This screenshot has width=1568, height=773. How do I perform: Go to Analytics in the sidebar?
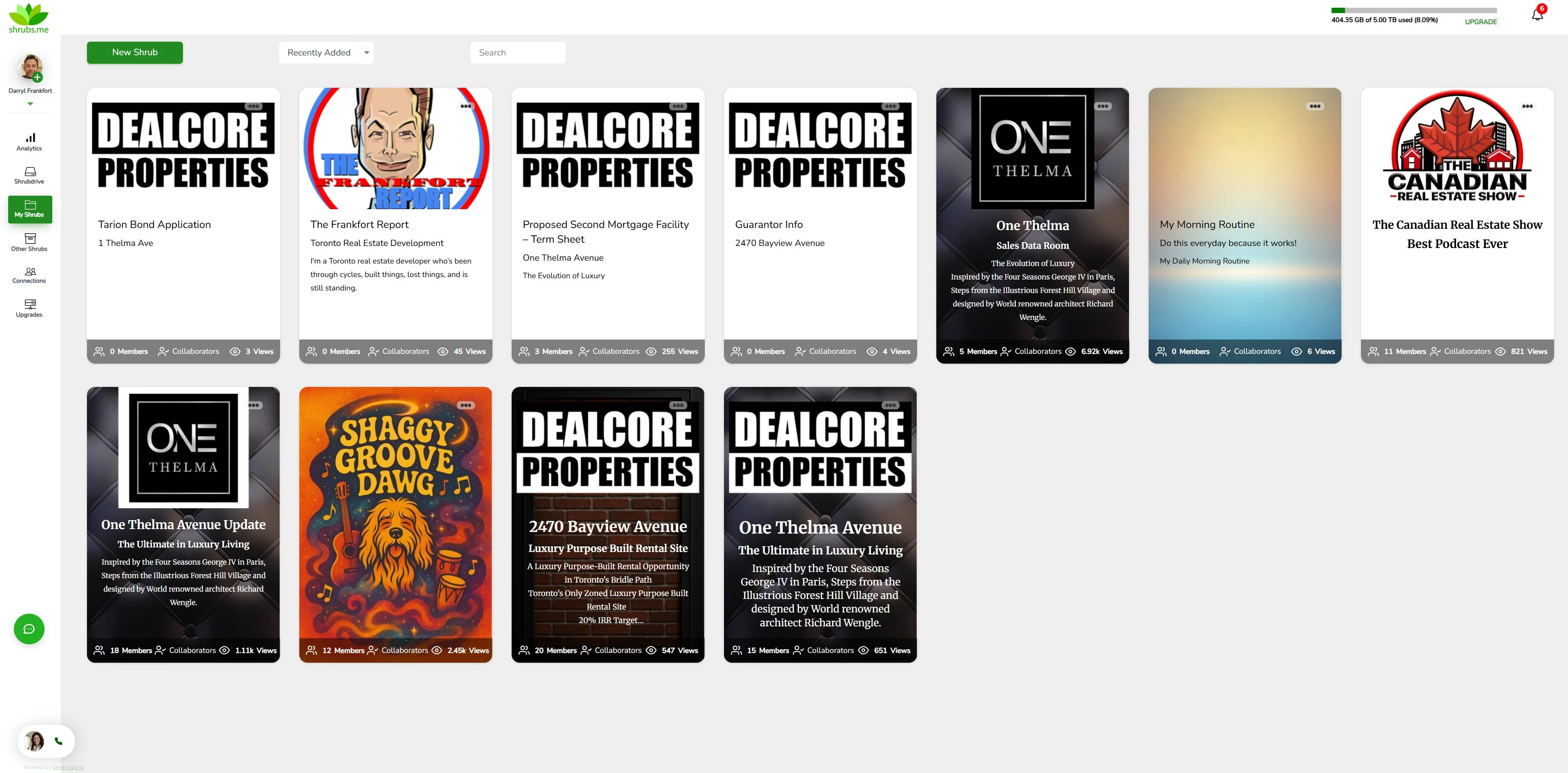point(29,142)
